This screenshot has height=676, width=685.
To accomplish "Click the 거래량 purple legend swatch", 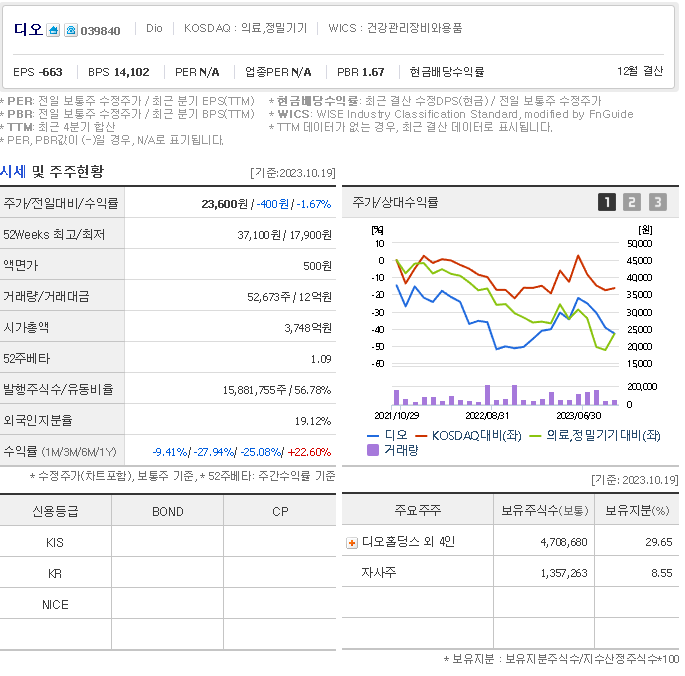I will coord(373,450).
